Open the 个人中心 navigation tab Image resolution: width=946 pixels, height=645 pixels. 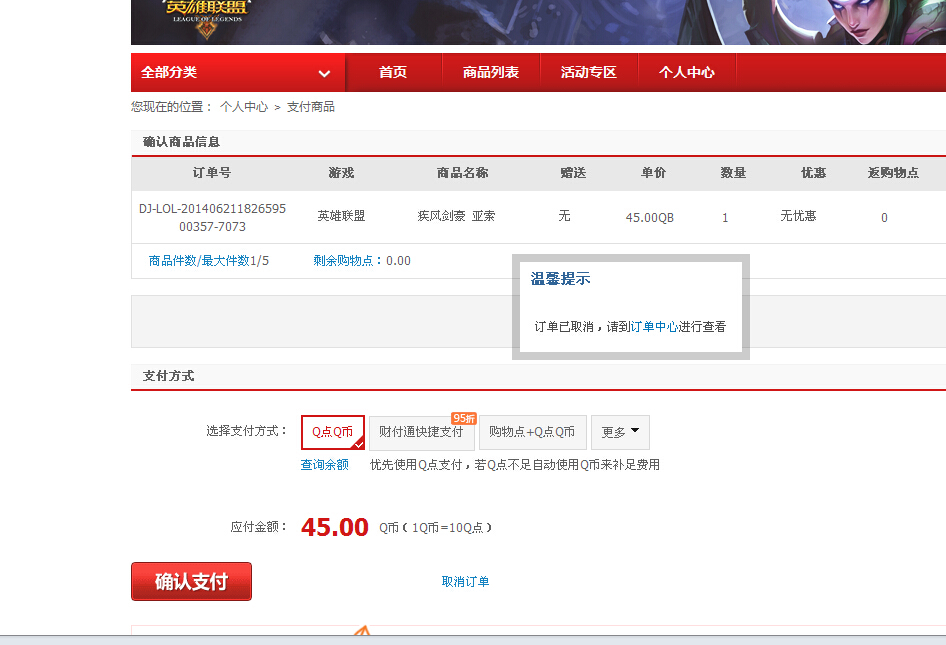click(687, 72)
